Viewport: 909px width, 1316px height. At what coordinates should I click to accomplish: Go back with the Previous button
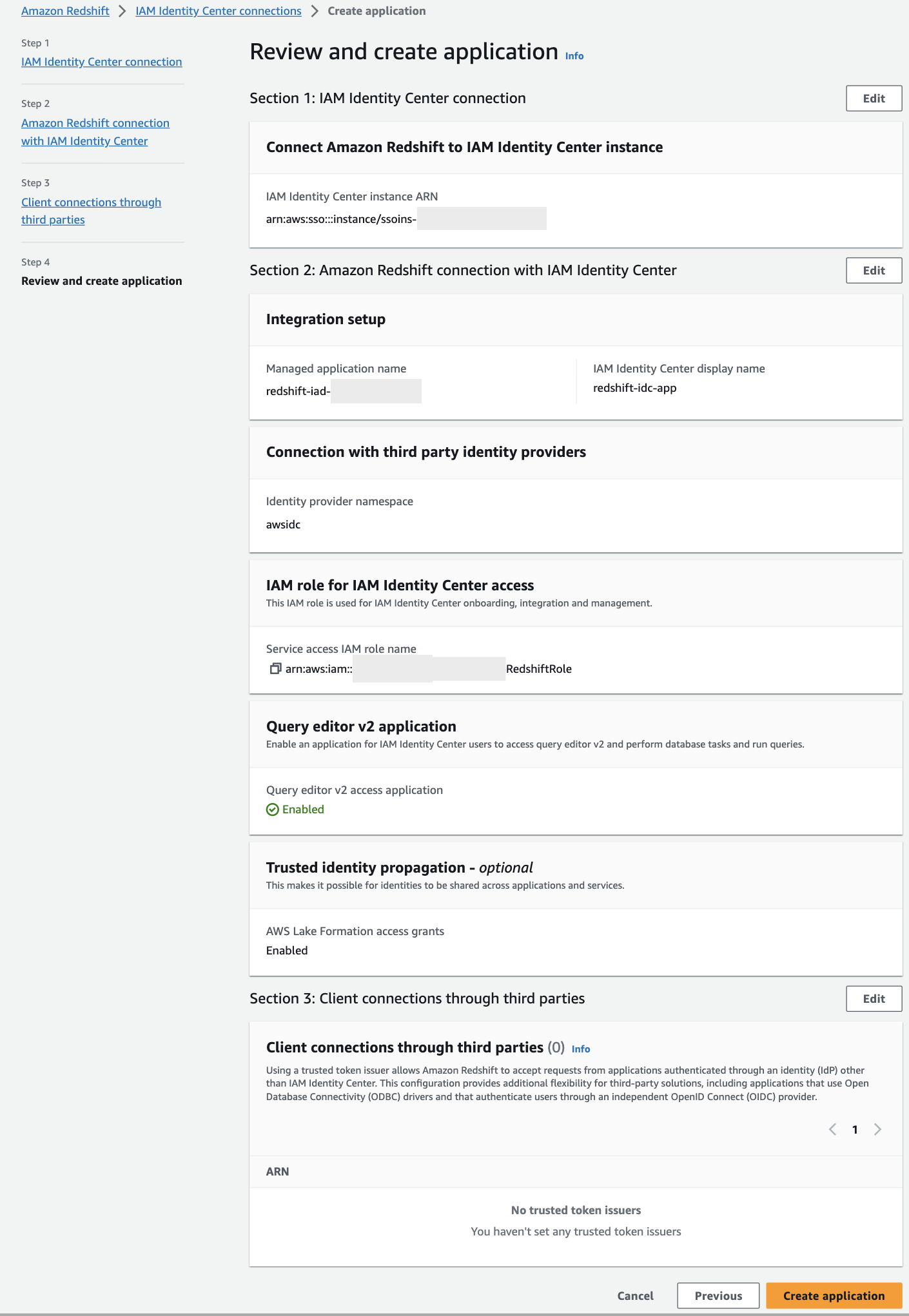click(x=718, y=1295)
